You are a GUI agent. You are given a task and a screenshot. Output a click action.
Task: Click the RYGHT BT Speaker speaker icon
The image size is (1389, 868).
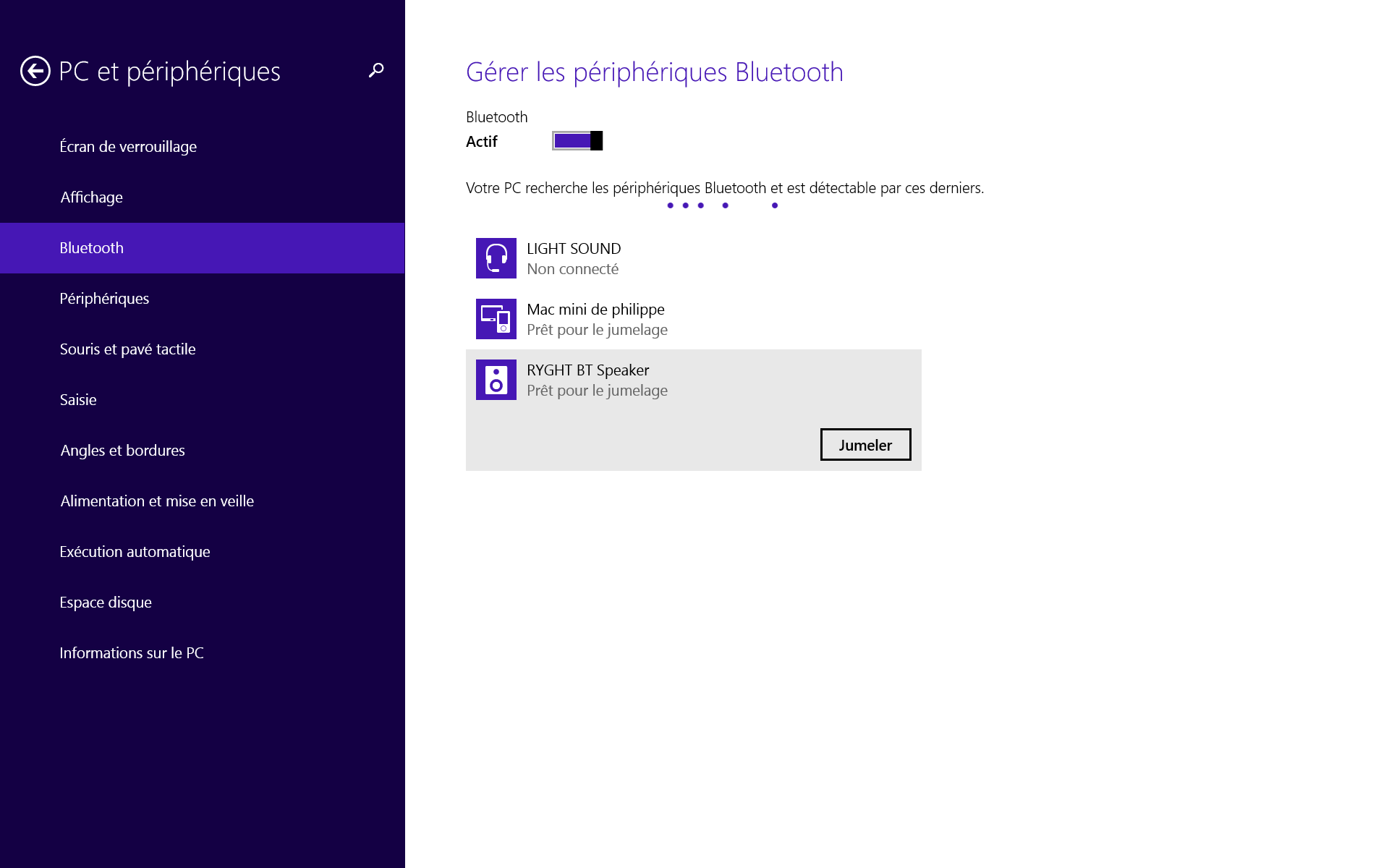click(x=497, y=379)
